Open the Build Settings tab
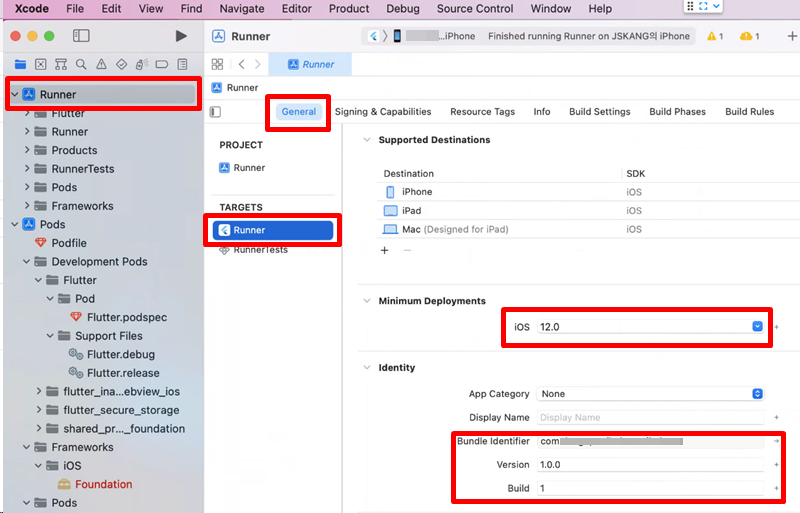This screenshot has height=513, width=800. (x=599, y=112)
